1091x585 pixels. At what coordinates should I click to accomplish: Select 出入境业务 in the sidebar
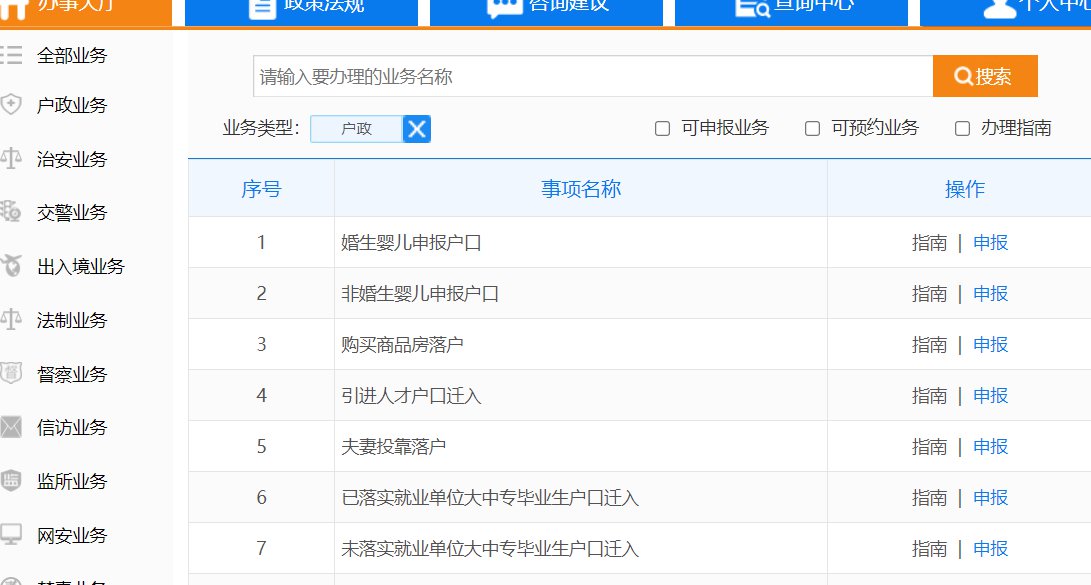(x=81, y=266)
